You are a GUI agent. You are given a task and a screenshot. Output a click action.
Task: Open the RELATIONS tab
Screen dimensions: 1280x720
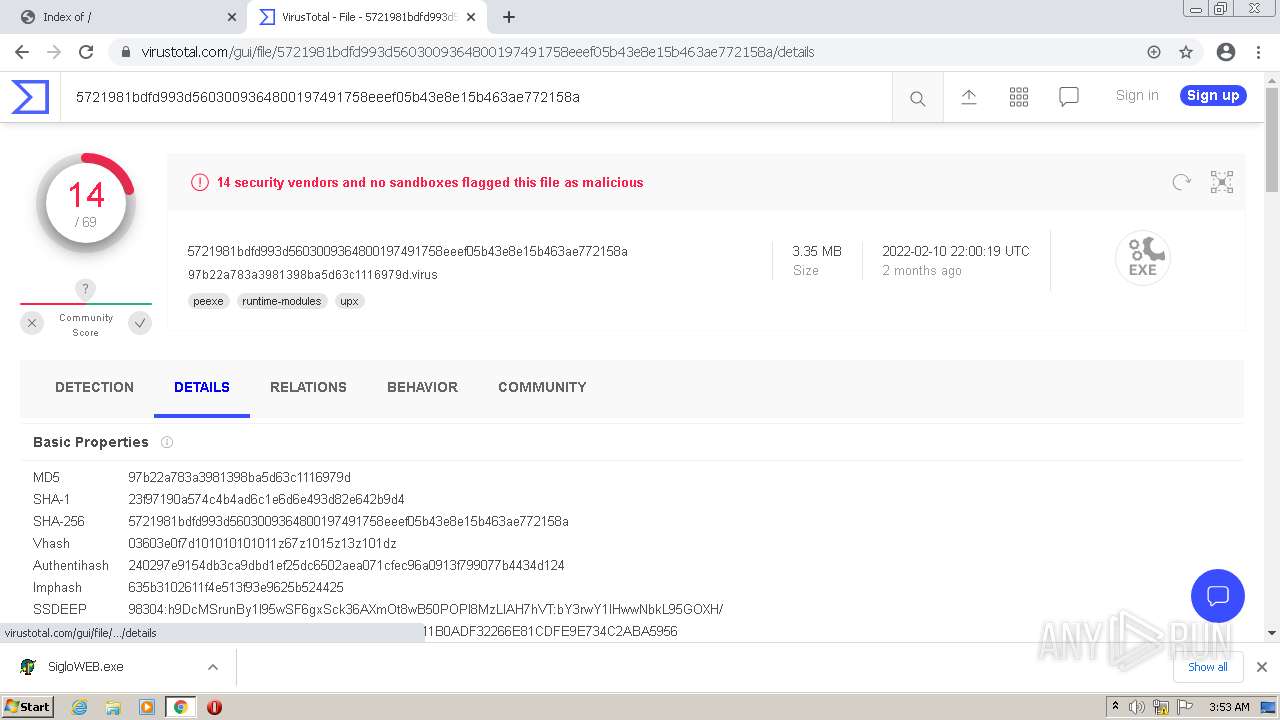point(308,387)
